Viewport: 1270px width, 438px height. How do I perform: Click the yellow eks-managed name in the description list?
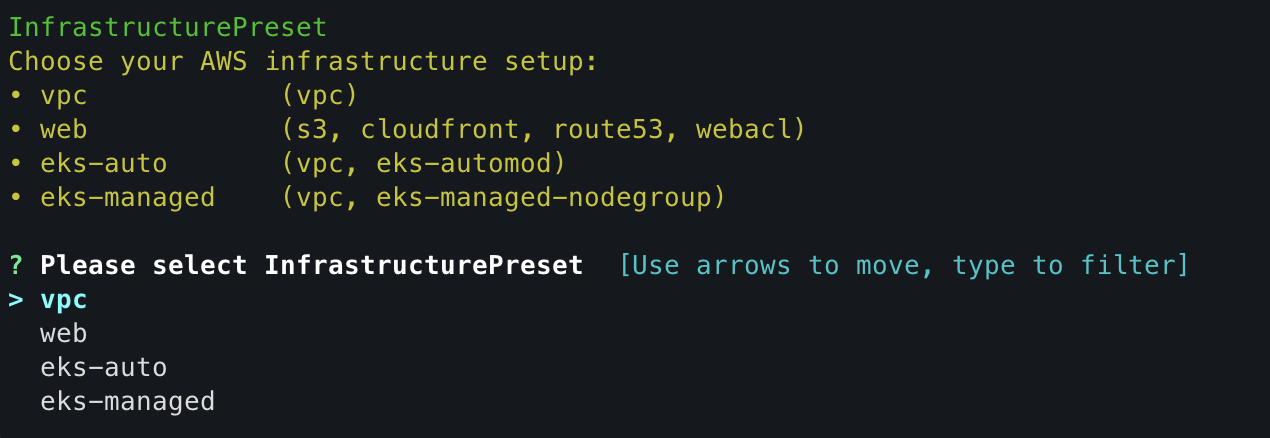coord(127,197)
